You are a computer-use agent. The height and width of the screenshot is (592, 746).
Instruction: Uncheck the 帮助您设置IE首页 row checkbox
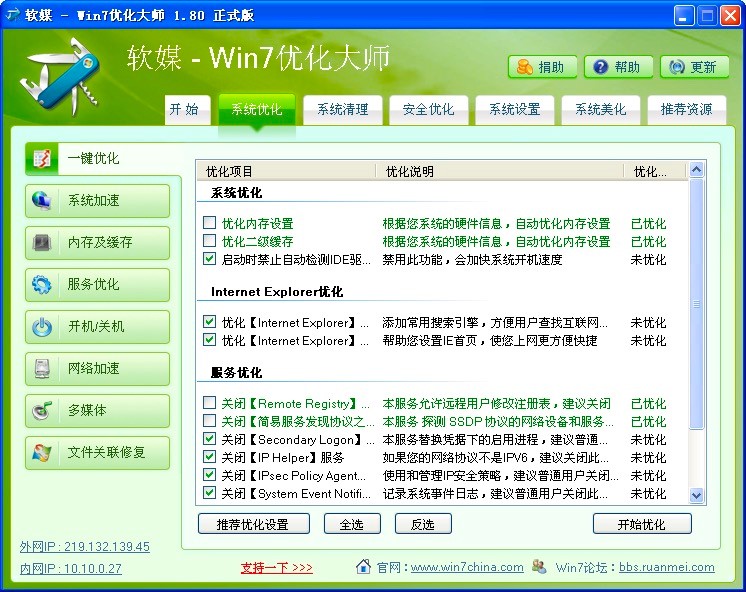pyautogui.click(x=209, y=339)
